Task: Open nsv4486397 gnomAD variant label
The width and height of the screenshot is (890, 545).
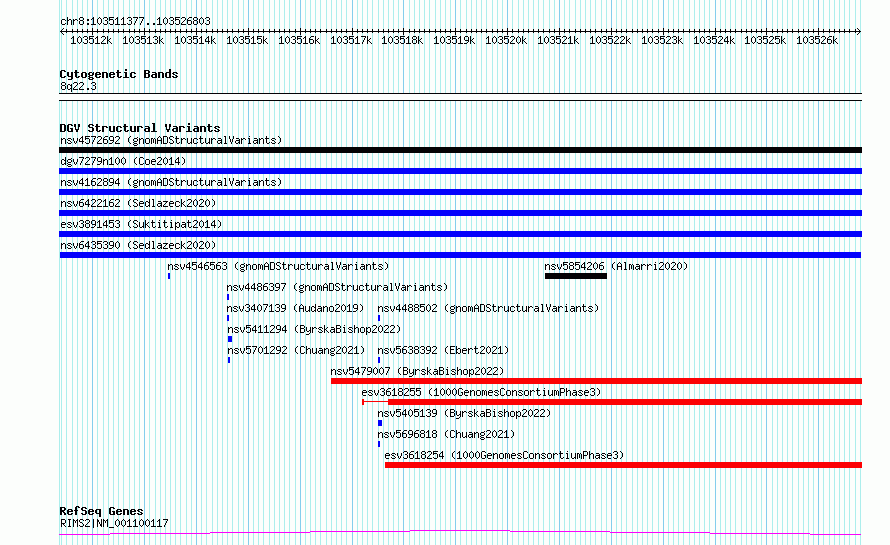Action: [337, 287]
